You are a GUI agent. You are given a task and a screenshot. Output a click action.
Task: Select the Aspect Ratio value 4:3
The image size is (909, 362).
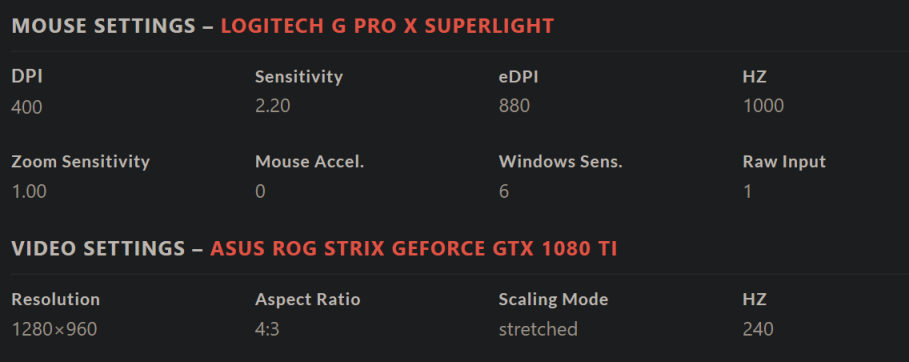tap(267, 330)
